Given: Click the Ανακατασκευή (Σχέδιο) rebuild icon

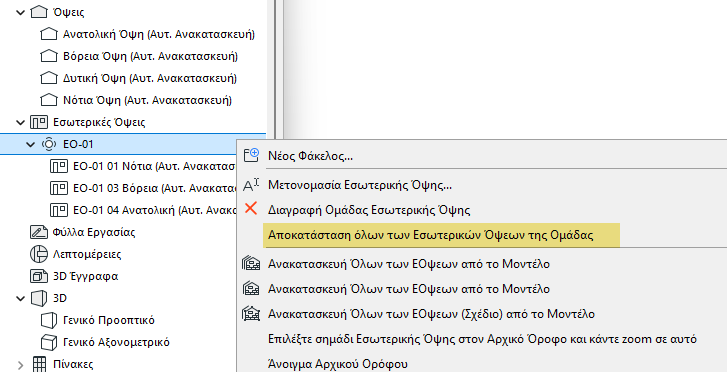Looking at the screenshot, I should (250, 314).
